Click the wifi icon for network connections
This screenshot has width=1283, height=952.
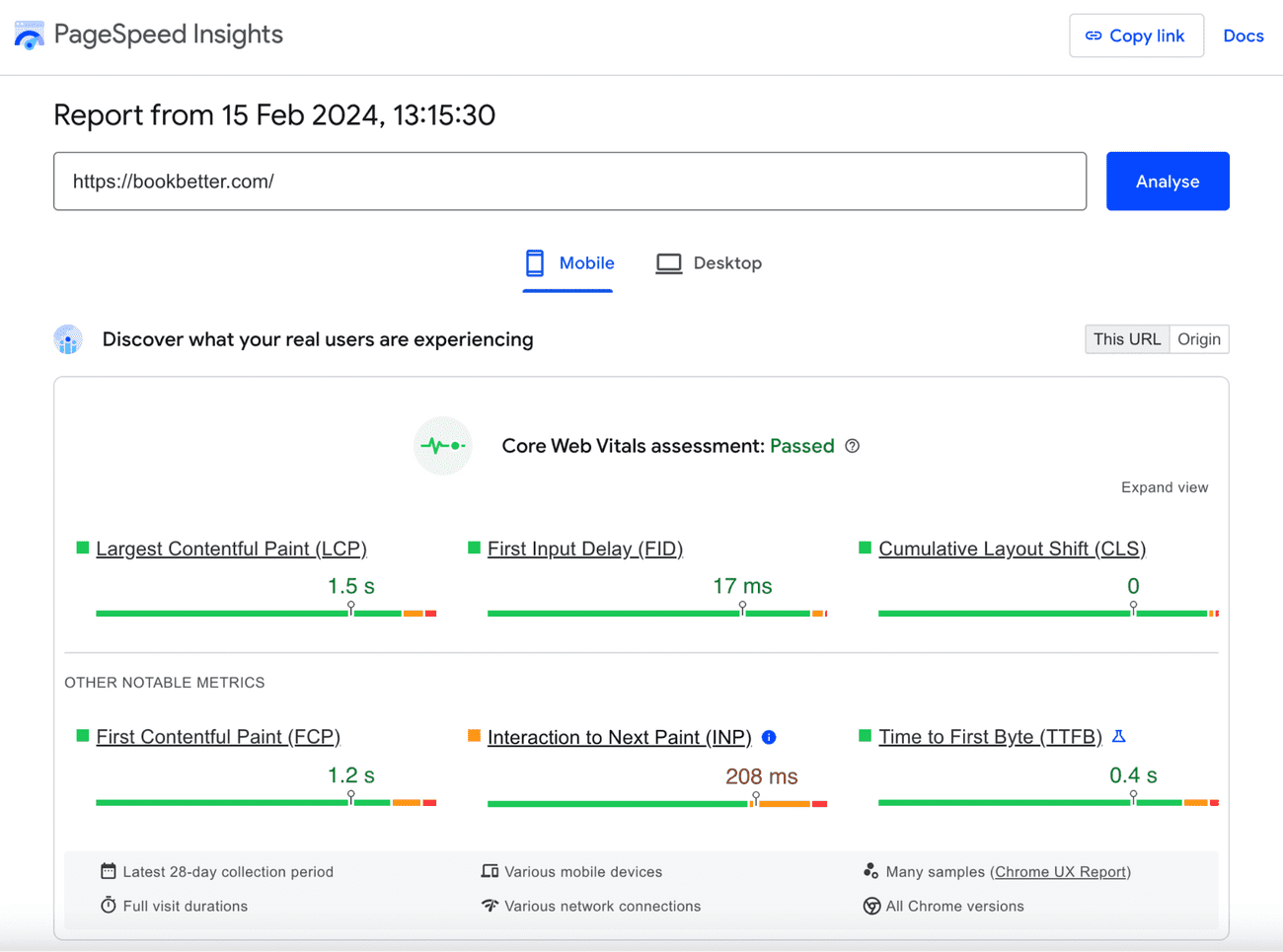pyautogui.click(x=490, y=905)
